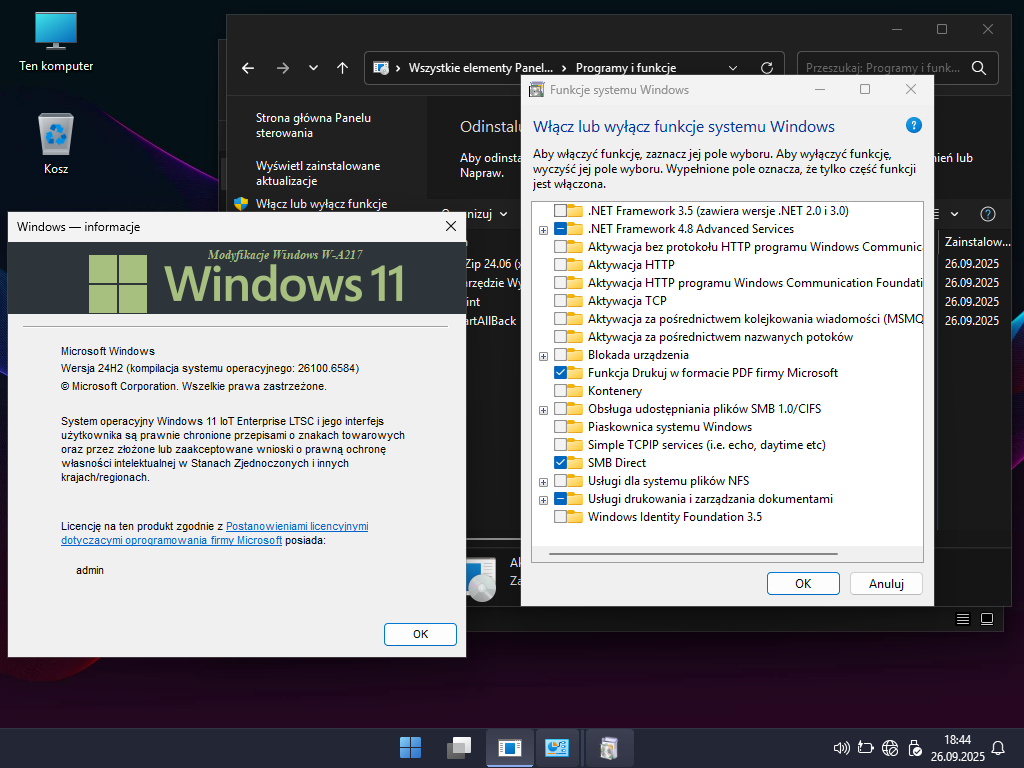Open the notification bell in system tray
This screenshot has width=1024, height=768.
[x=997, y=747]
